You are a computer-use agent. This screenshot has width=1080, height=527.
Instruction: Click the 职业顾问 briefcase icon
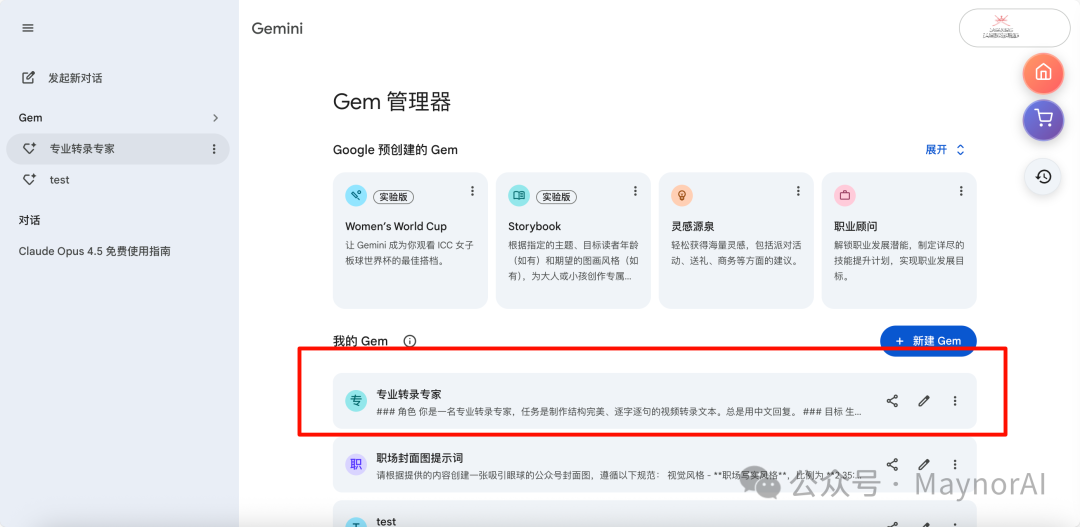click(844, 196)
